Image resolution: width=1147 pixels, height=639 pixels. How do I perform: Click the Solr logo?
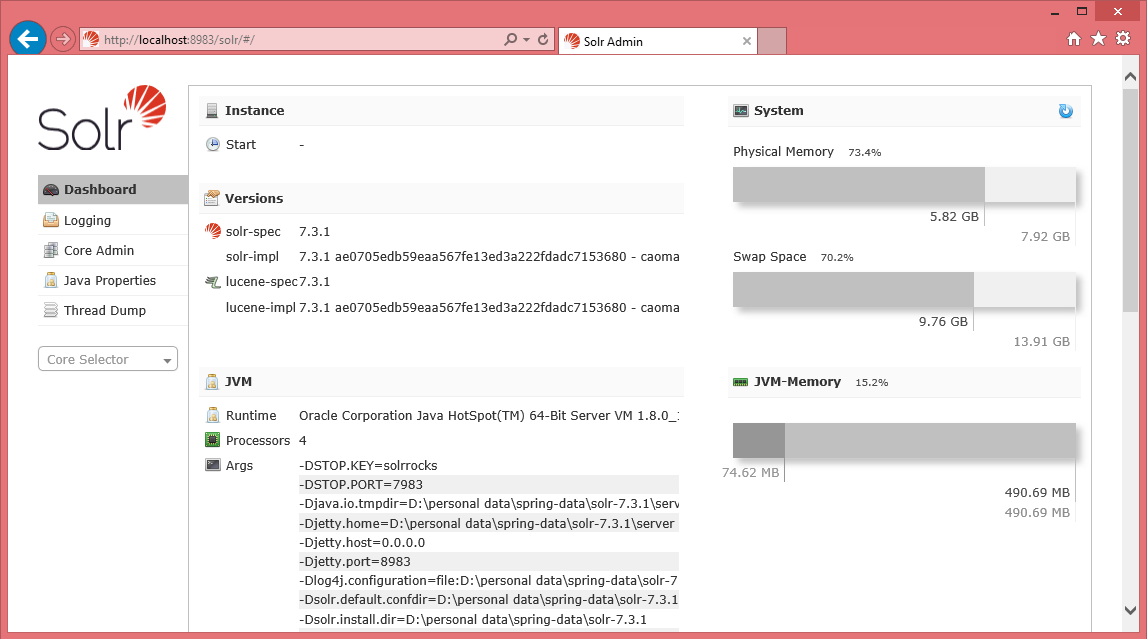102,118
